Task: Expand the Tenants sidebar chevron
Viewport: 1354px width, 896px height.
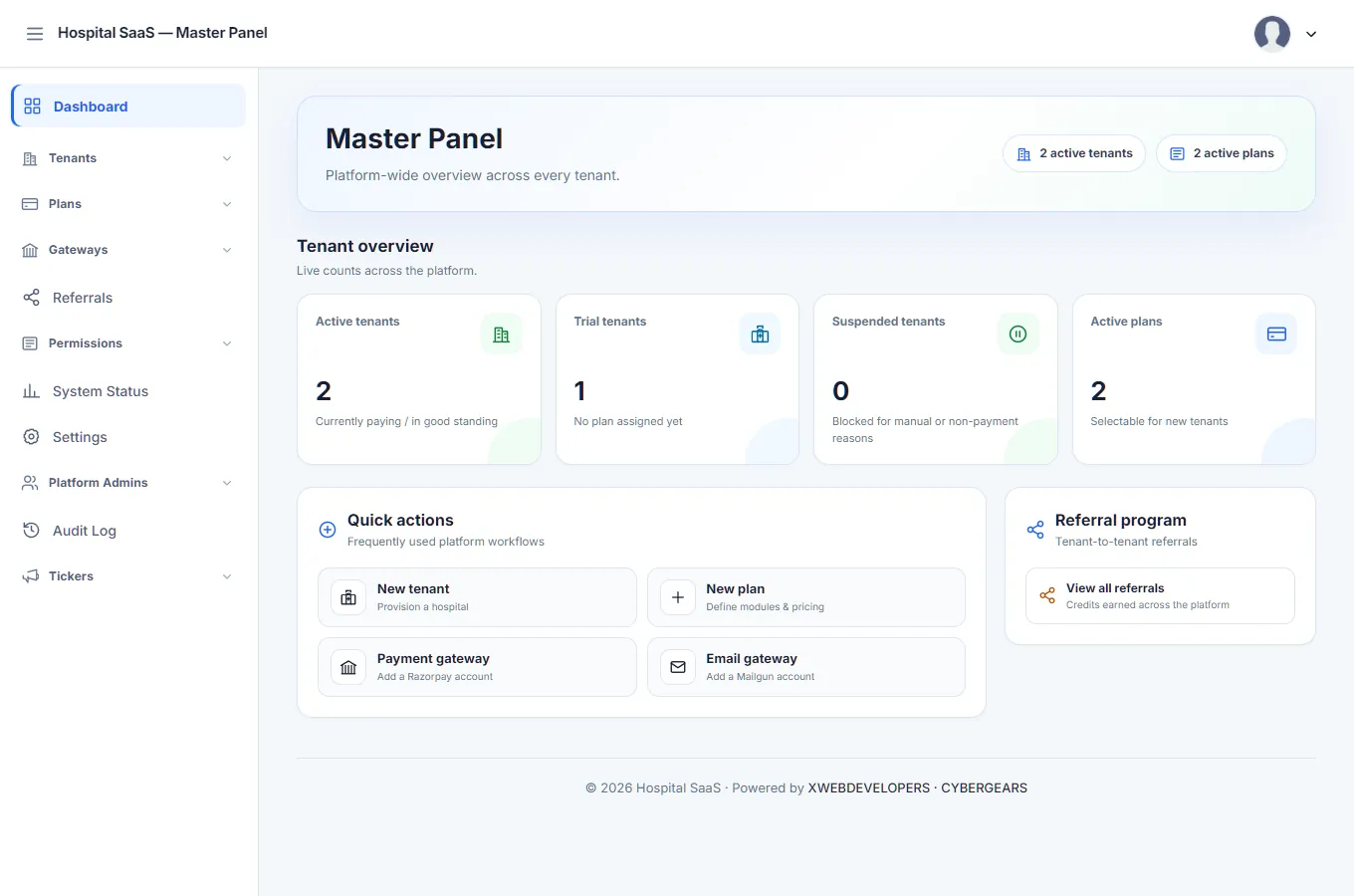Action: point(227,158)
